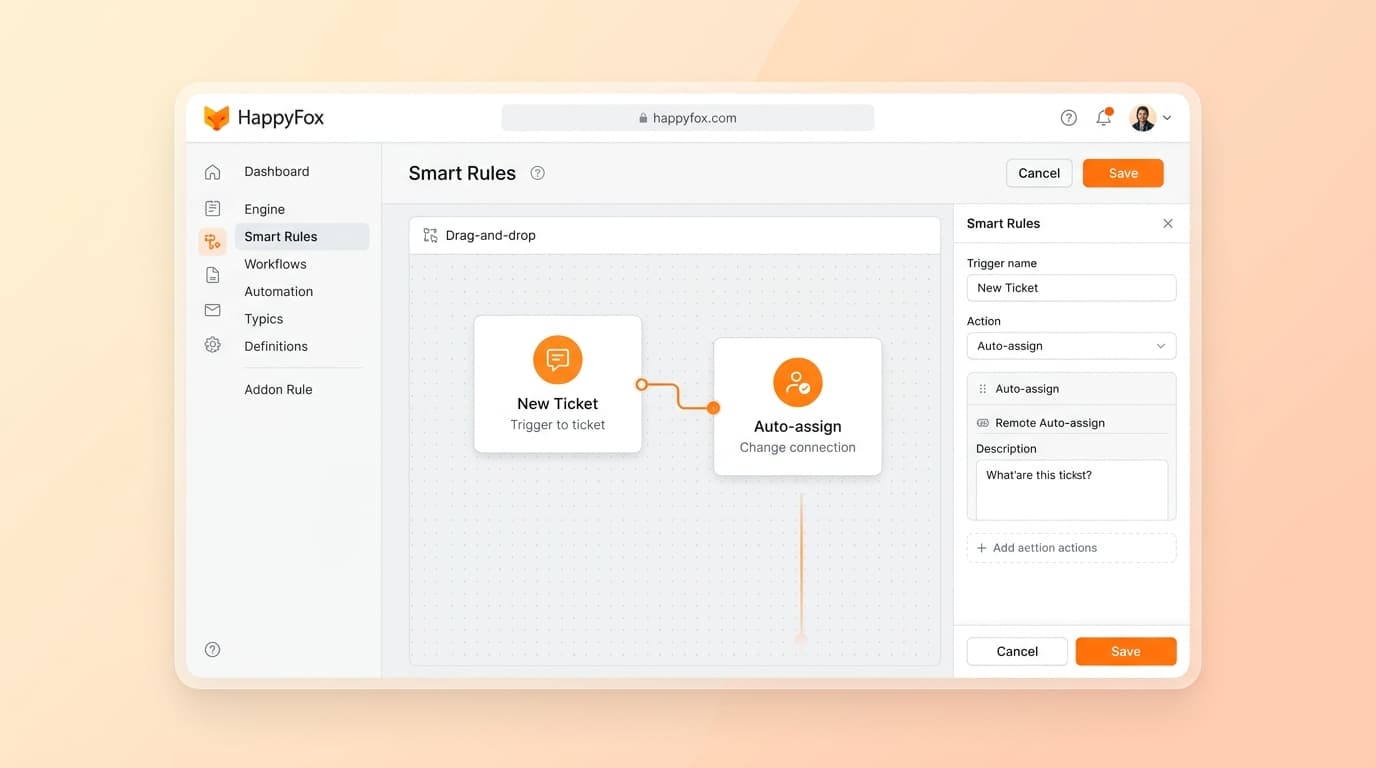
Task: Click the help icon next to the Smart Rules title
Action: tap(537, 173)
